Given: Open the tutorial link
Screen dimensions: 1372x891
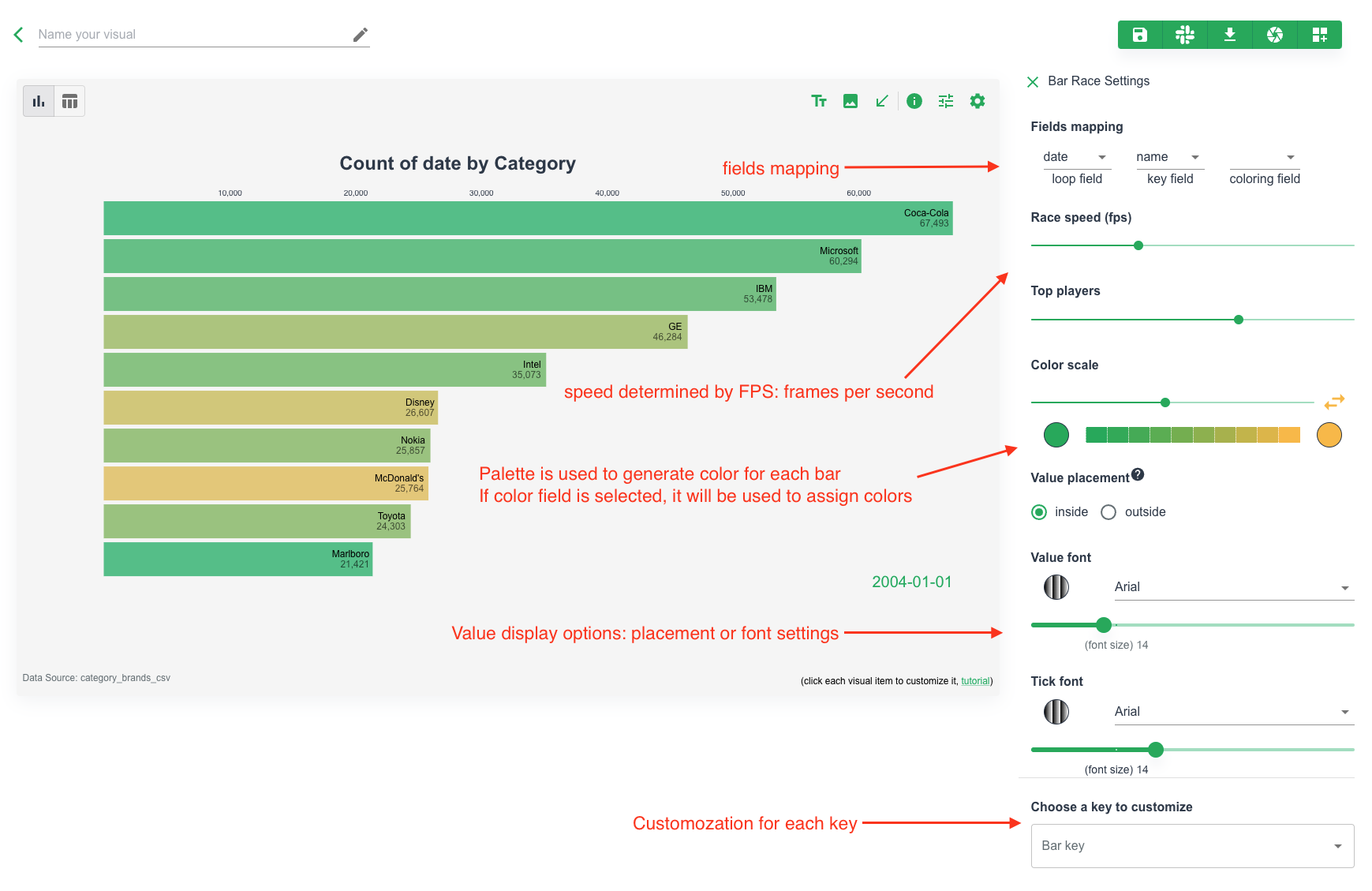Looking at the screenshot, I should 975,681.
